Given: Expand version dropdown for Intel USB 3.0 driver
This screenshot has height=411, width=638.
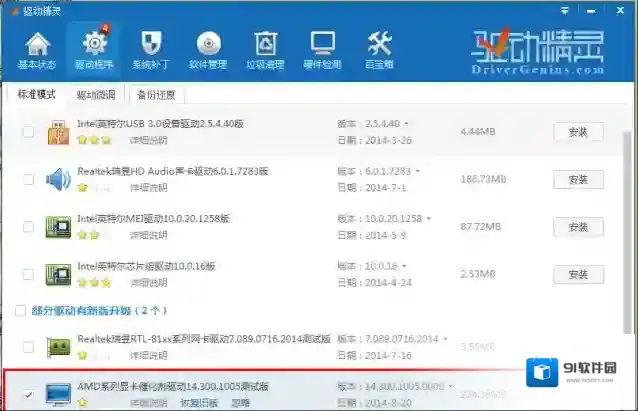Looking at the screenshot, I should [407, 124].
